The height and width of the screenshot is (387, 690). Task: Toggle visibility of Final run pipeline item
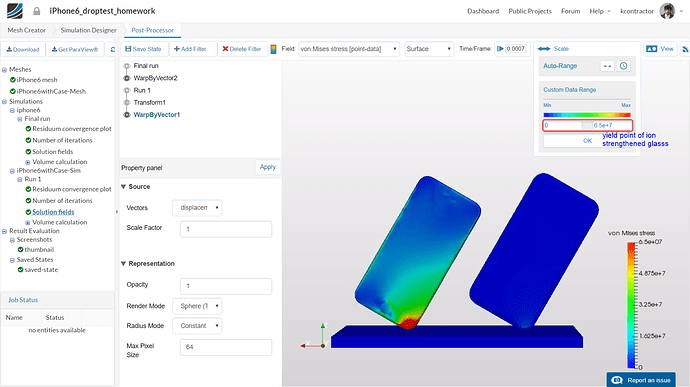(127, 66)
